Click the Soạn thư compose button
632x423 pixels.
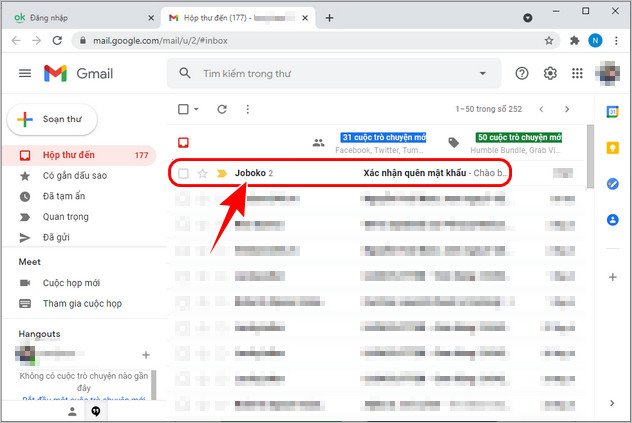tap(52, 119)
